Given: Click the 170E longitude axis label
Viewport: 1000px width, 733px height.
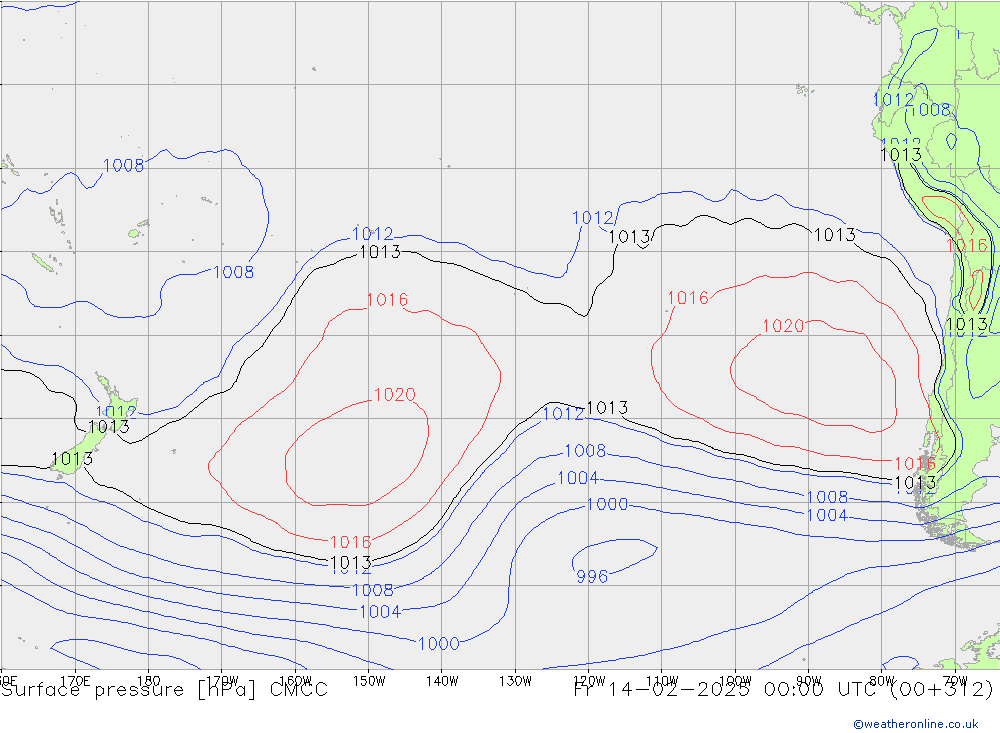Looking at the screenshot, I should 75,680.
